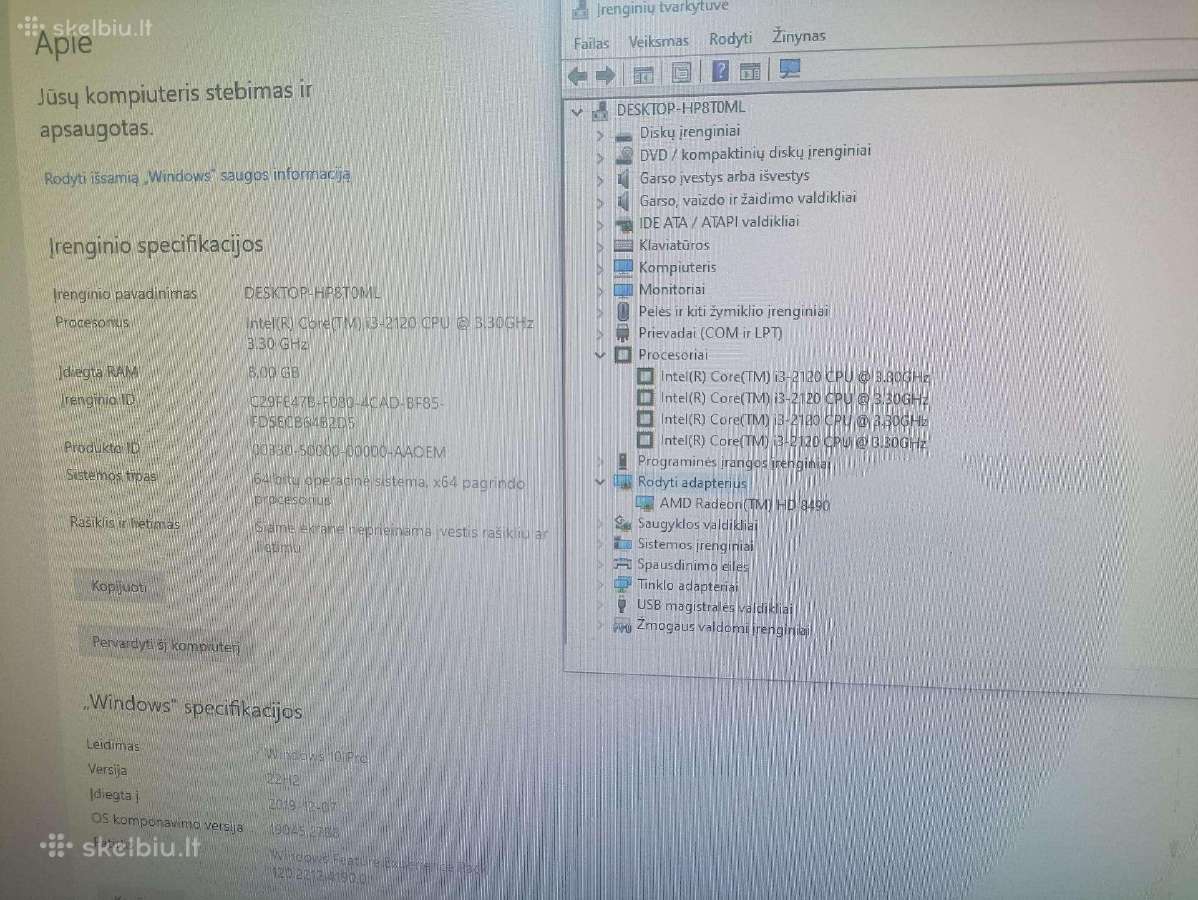The width and height of the screenshot is (1198, 900).
Task: Click the 8,00 GB installed RAM value
Action: tap(274, 373)
